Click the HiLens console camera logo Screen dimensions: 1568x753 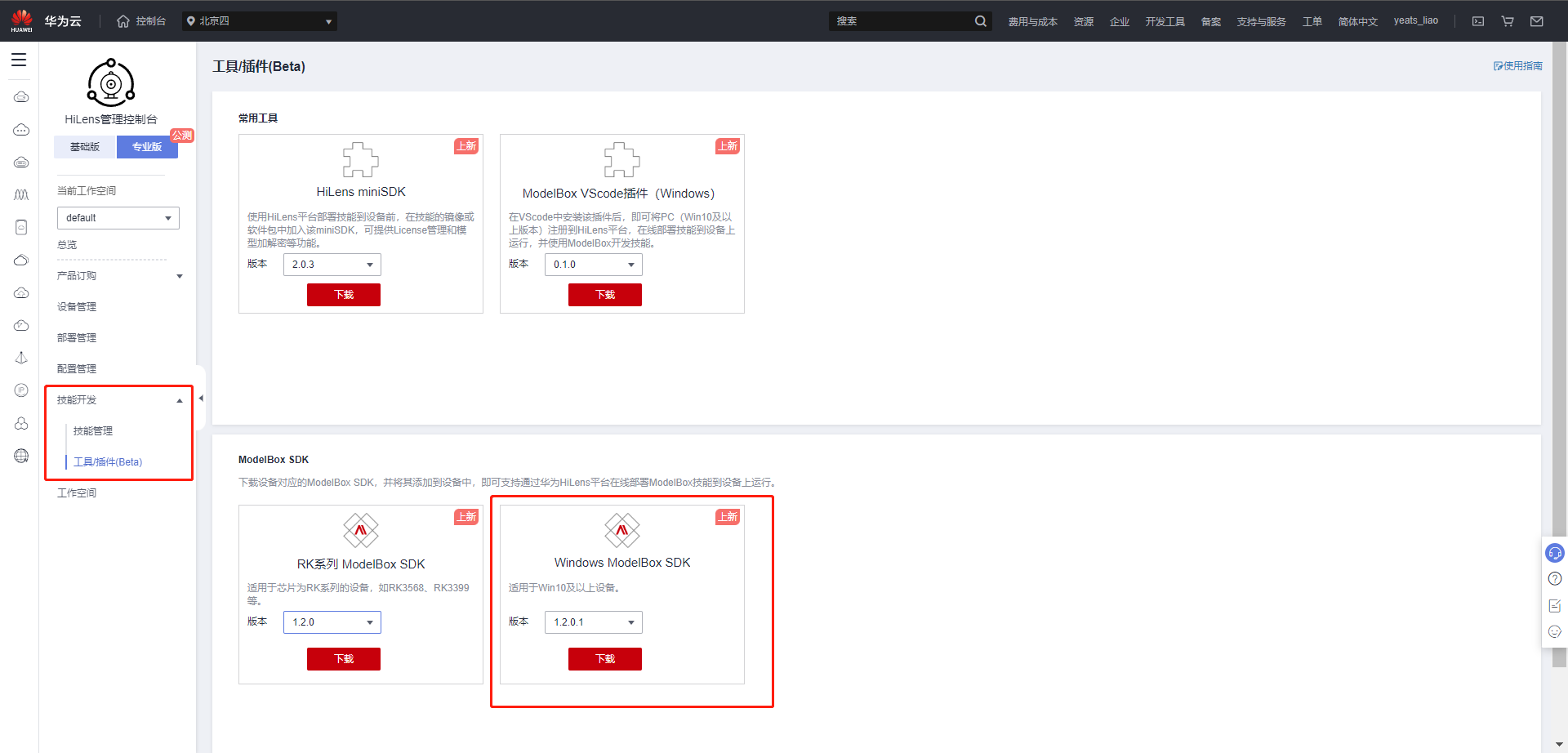(x=111, y=82)
